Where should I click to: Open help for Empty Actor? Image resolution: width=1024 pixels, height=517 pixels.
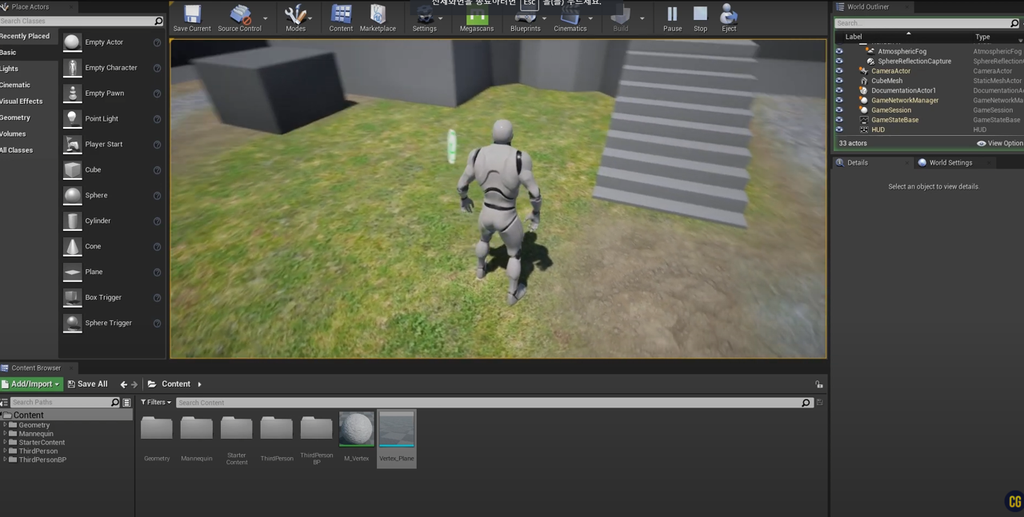[157, 42]
